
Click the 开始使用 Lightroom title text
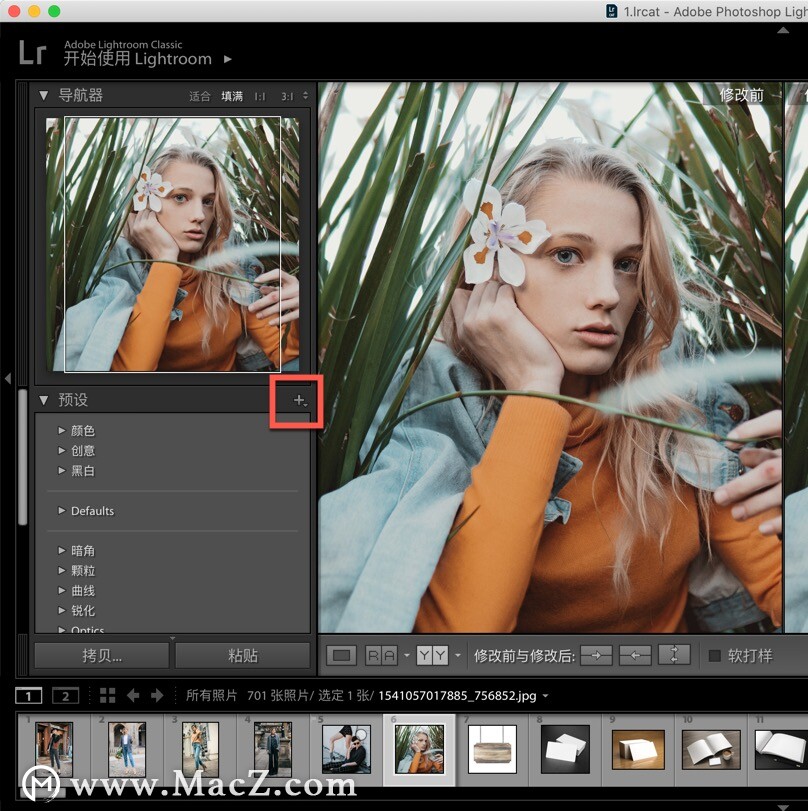click(138, 59)
